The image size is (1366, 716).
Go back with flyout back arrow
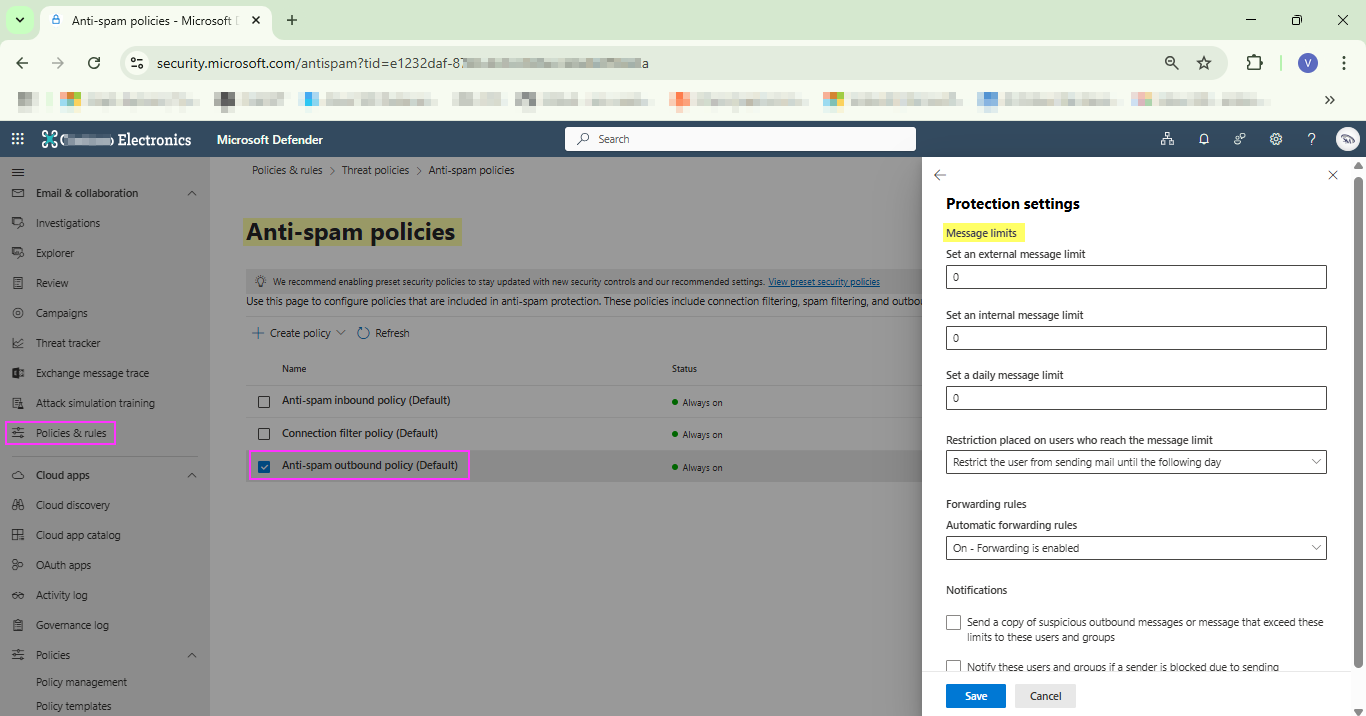tap(939, 175)
